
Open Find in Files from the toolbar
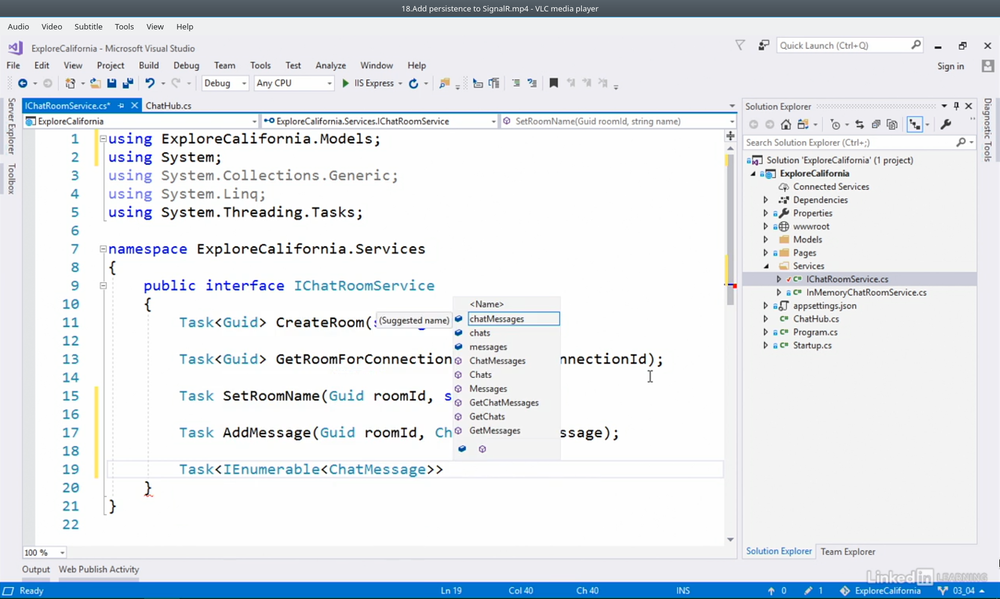(x=445, y=84)
